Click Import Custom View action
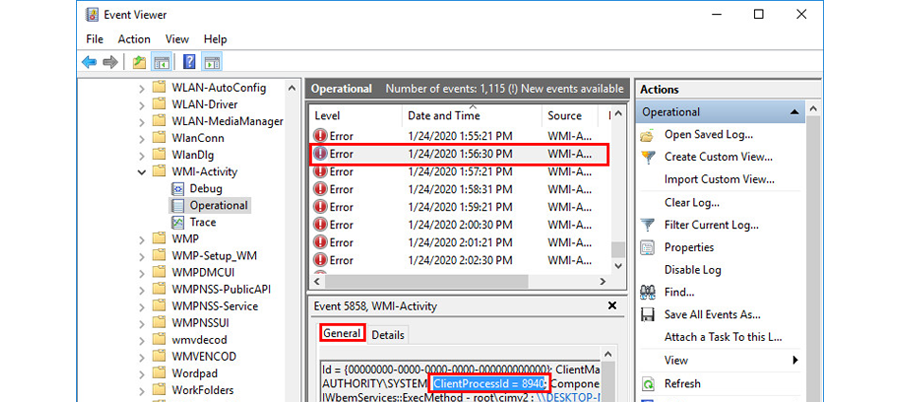This screenshot has height=402, width=900. (719, 179)
